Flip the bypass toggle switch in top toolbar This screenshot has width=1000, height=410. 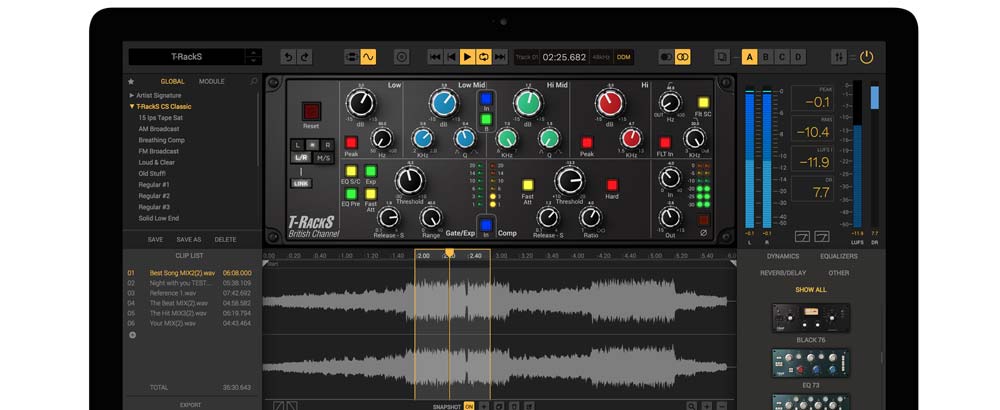pos(666,57)
